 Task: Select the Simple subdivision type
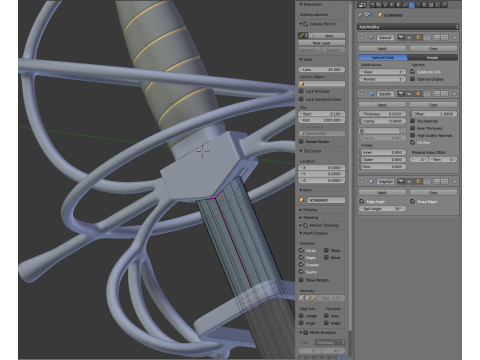point(433,57)
